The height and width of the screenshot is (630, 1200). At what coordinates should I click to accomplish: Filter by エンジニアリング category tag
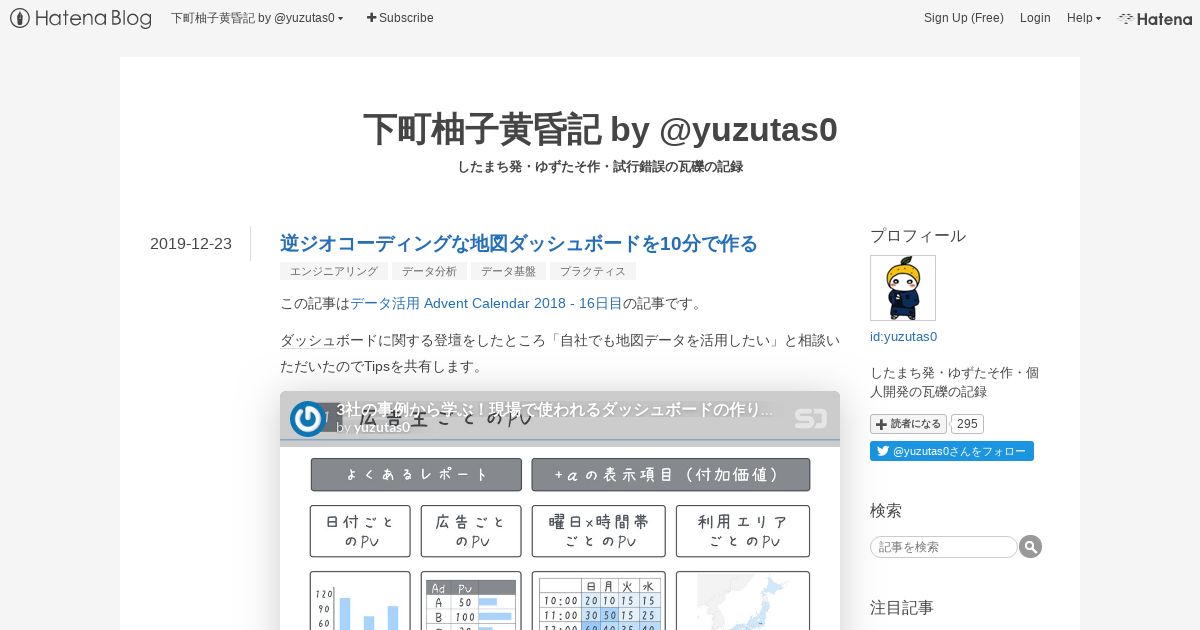[334, 271]
